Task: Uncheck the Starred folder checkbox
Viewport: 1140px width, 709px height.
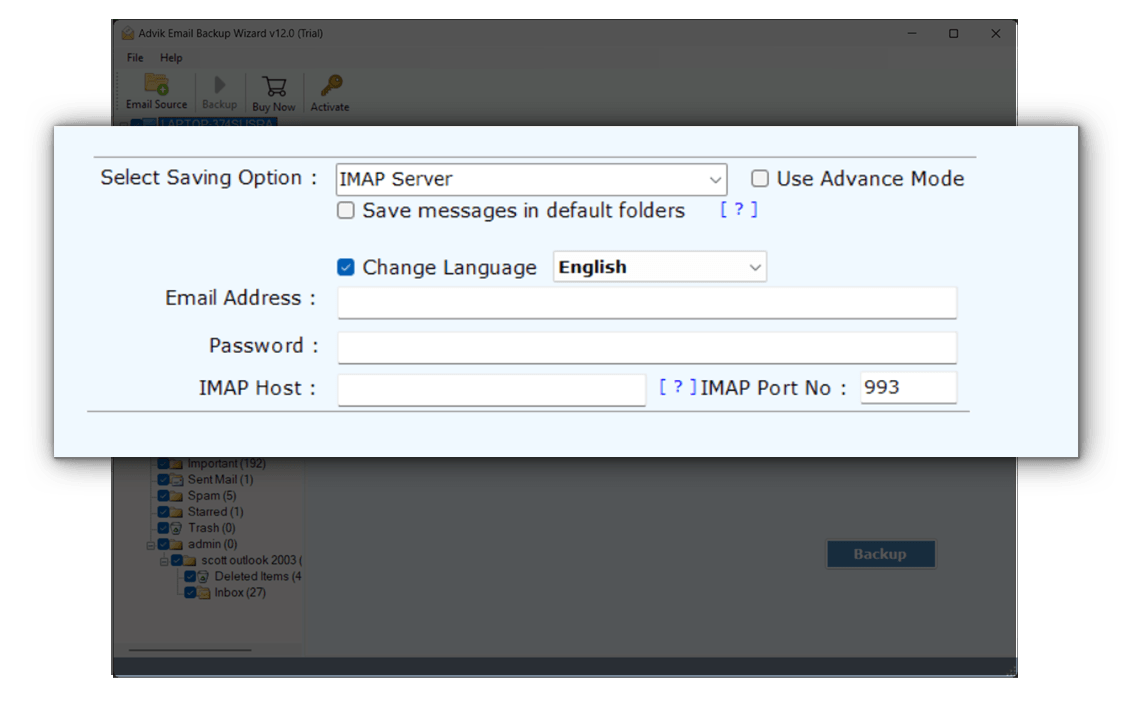Action: tap(164, 512)
